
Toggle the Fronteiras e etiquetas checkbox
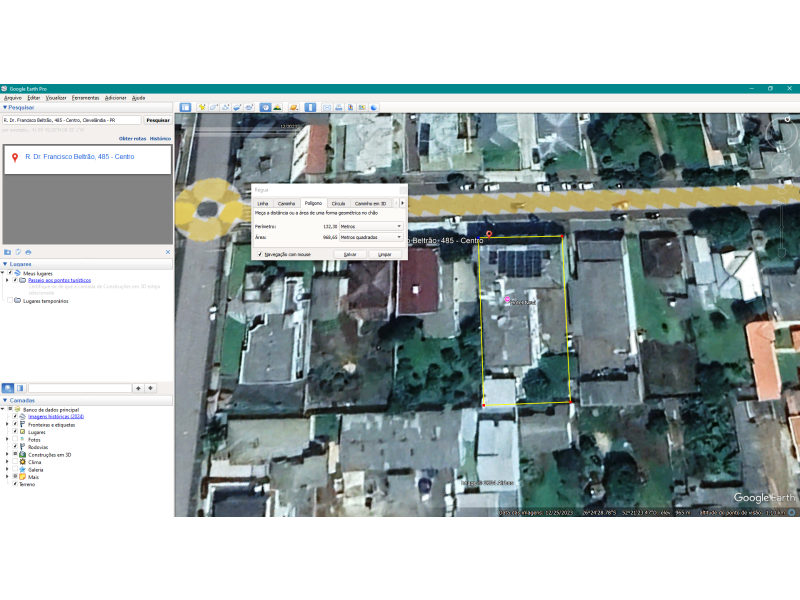15,424
